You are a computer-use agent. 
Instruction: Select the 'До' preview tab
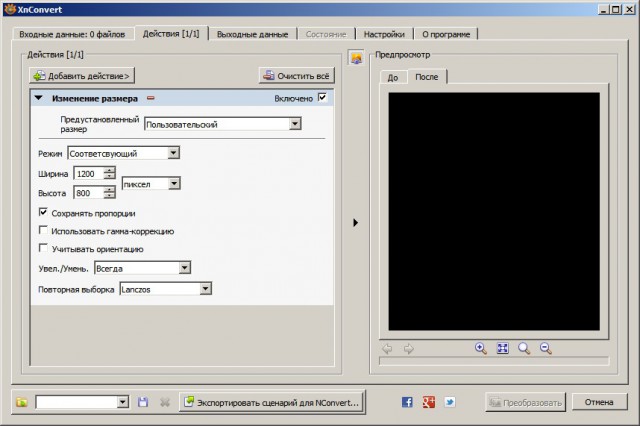coord(393,77)
